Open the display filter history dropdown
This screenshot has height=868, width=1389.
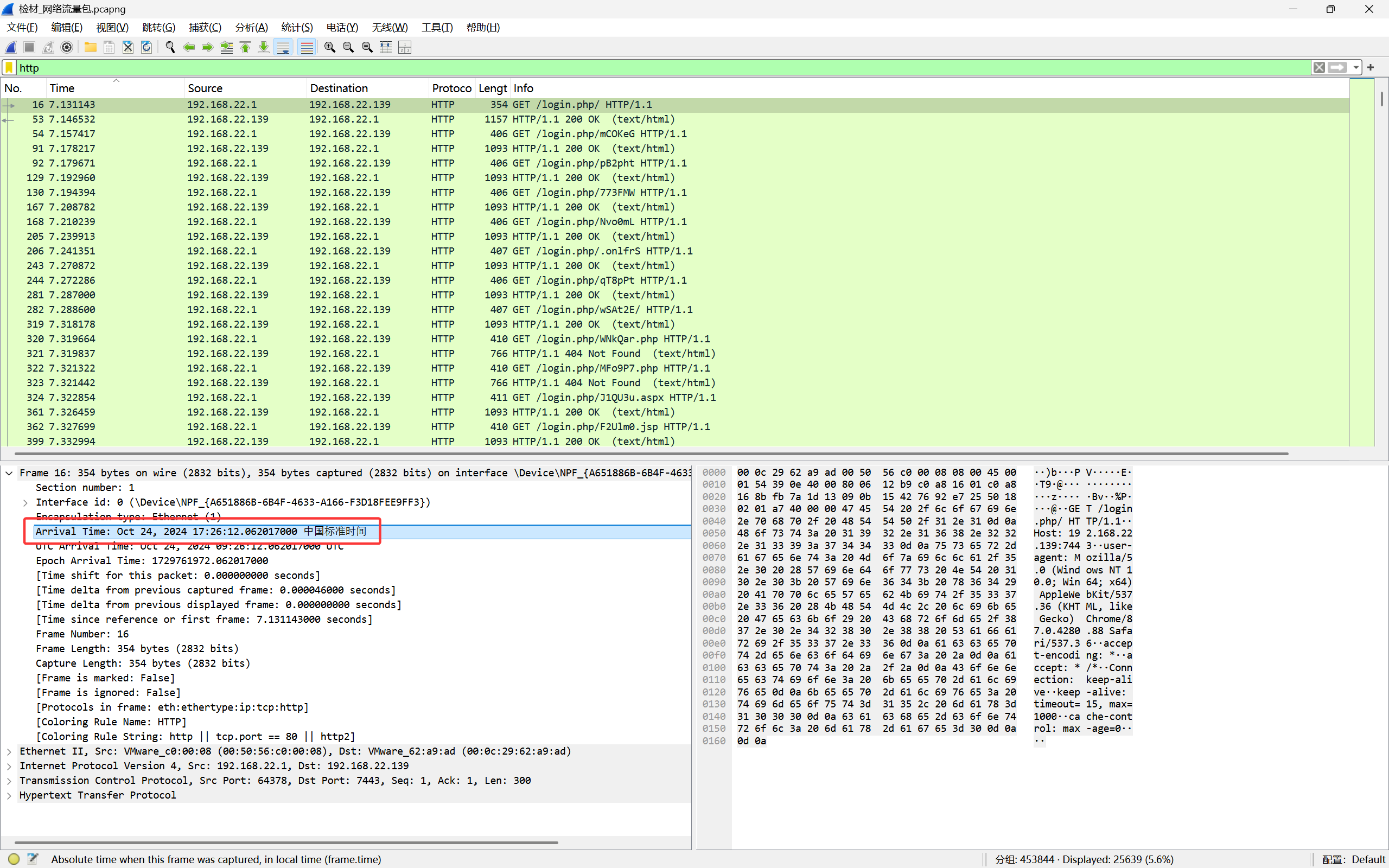click(1356, 68)
